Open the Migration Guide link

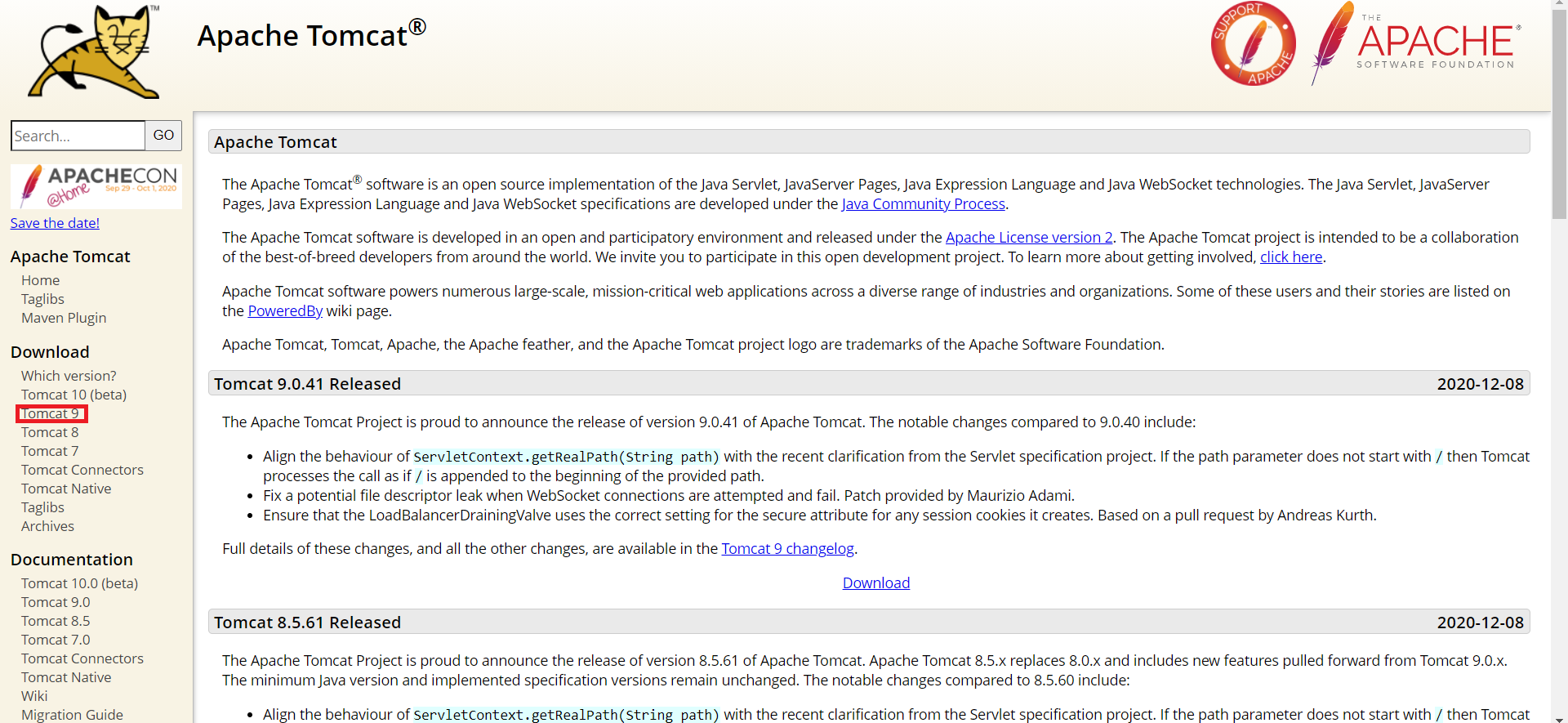pyautogui.click(x=72, y=715)
